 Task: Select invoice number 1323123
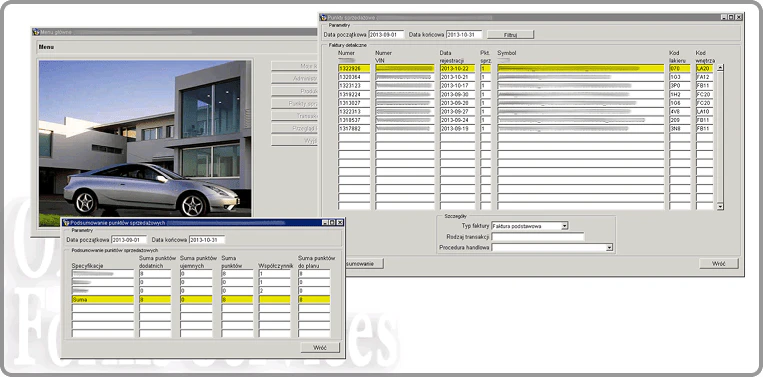[354, 86]
